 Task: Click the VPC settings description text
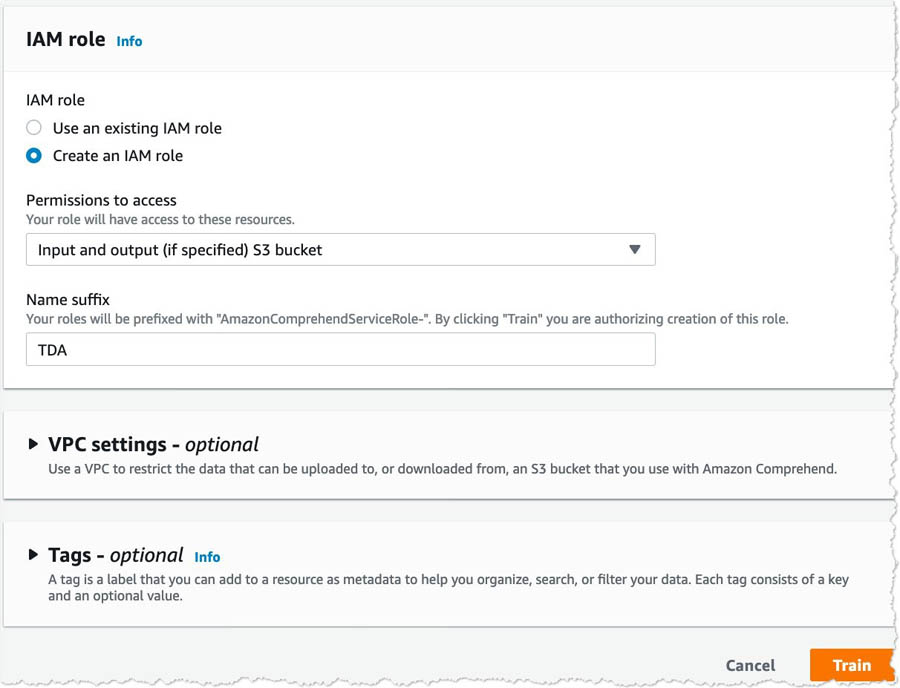pyautogui.click(x=443, y=469)
